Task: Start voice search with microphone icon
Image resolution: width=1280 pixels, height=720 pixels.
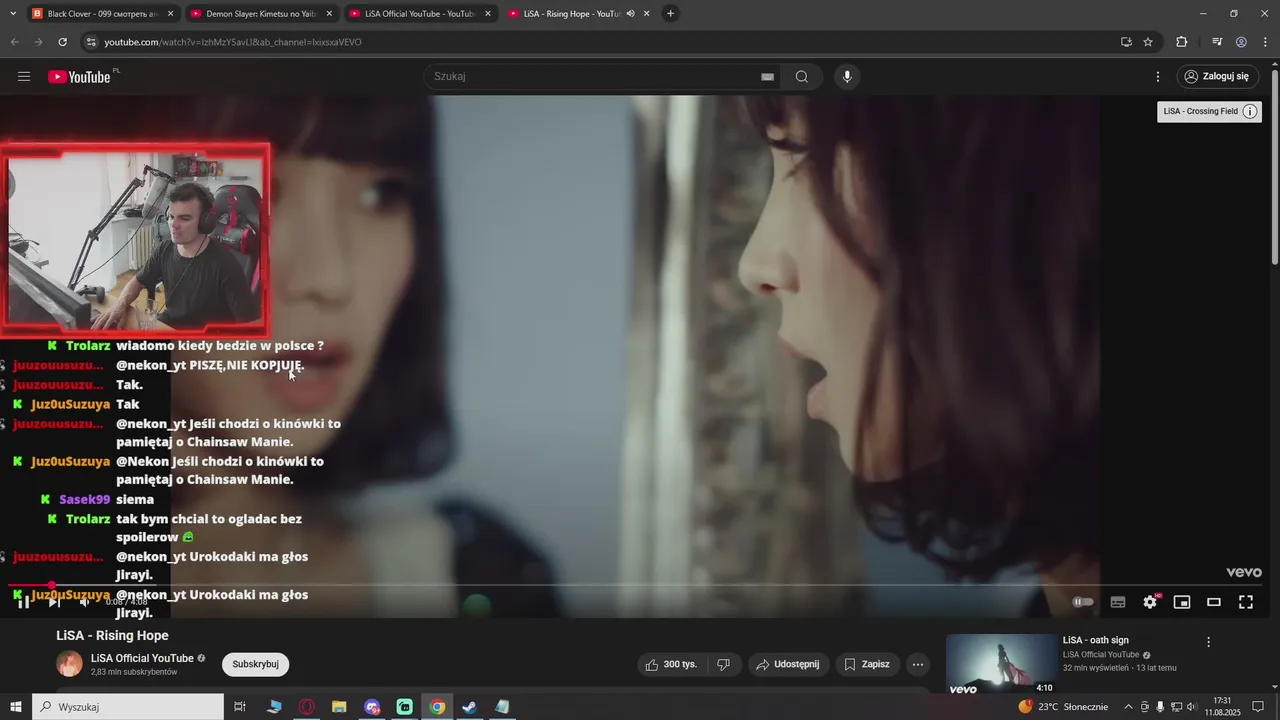Action: coord(847,77)
